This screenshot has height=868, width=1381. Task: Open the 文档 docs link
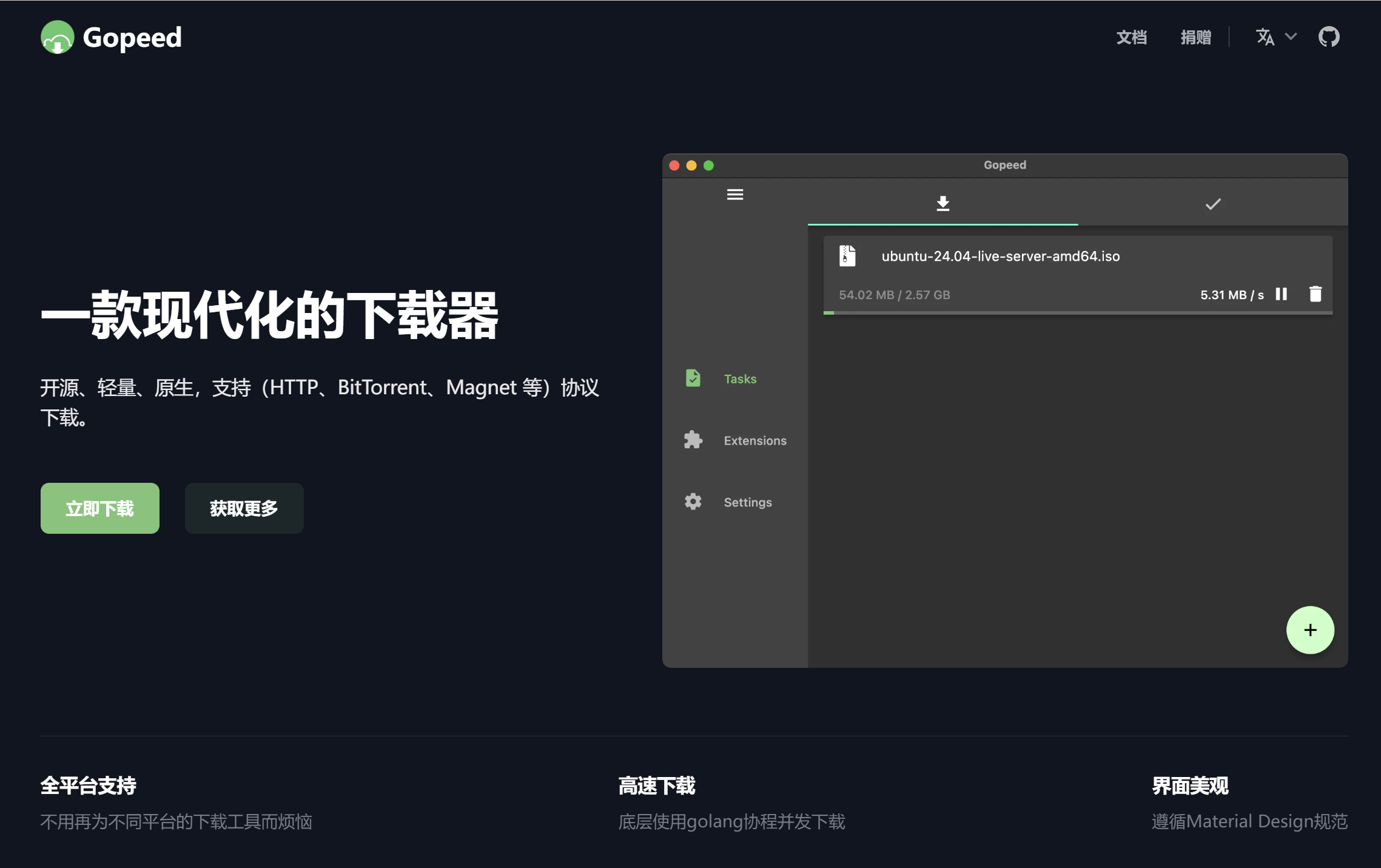coord(1131,38)
